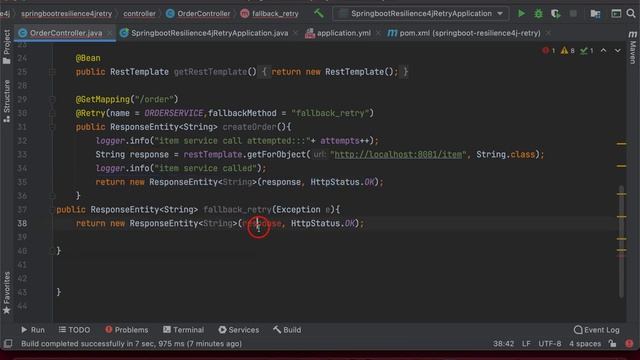This screenshot has width=640, height=360.
Task: Switch to application.yml tab
Action: [x=344, y=33]
